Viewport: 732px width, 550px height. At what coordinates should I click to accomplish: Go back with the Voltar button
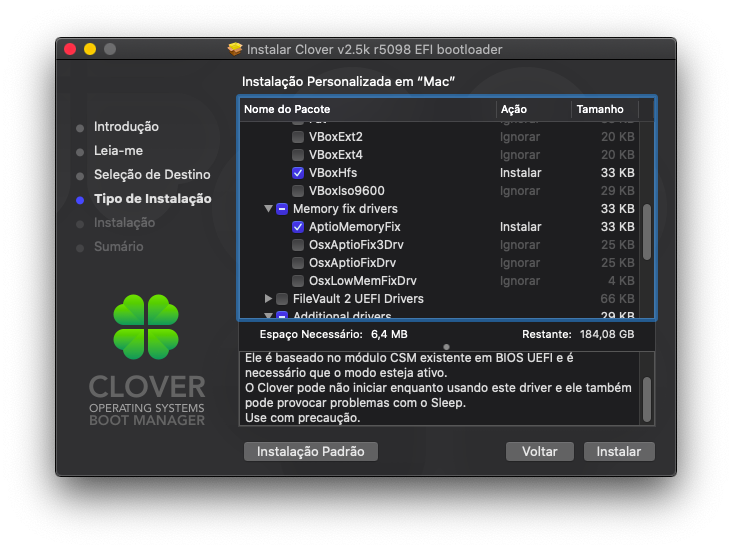coord(540,451)
